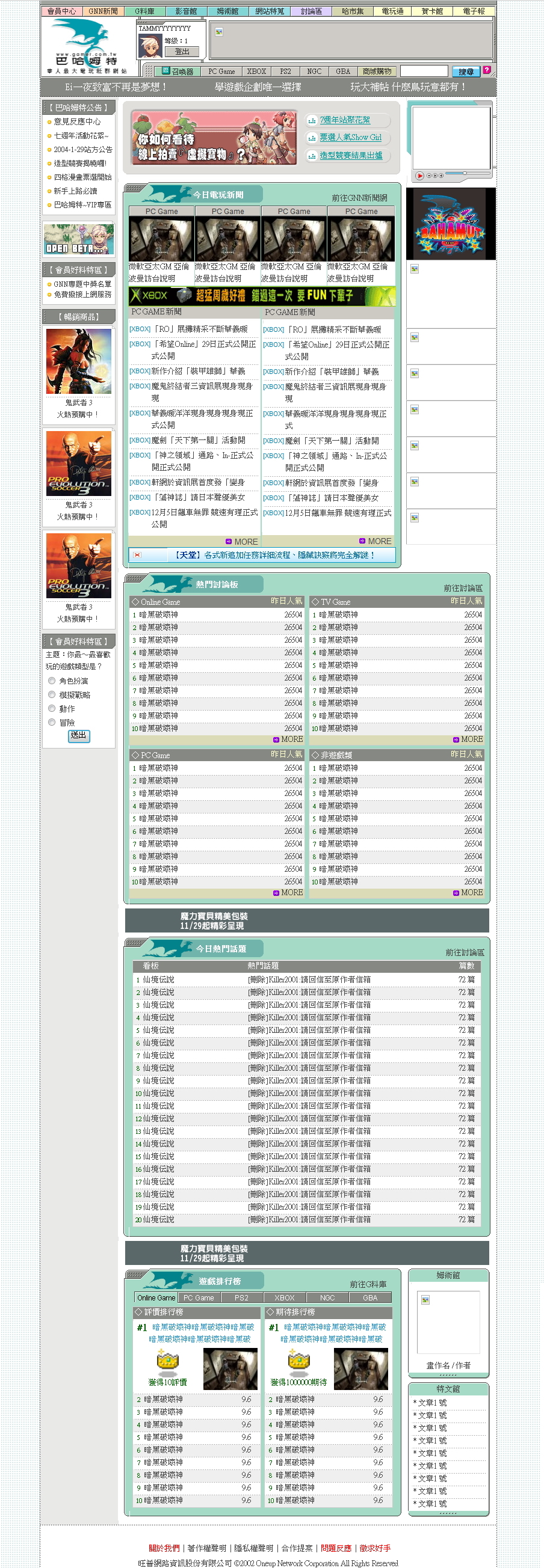
Task: Open the 票選人氣Show Girl link
Action: click(x=350, y=138)
